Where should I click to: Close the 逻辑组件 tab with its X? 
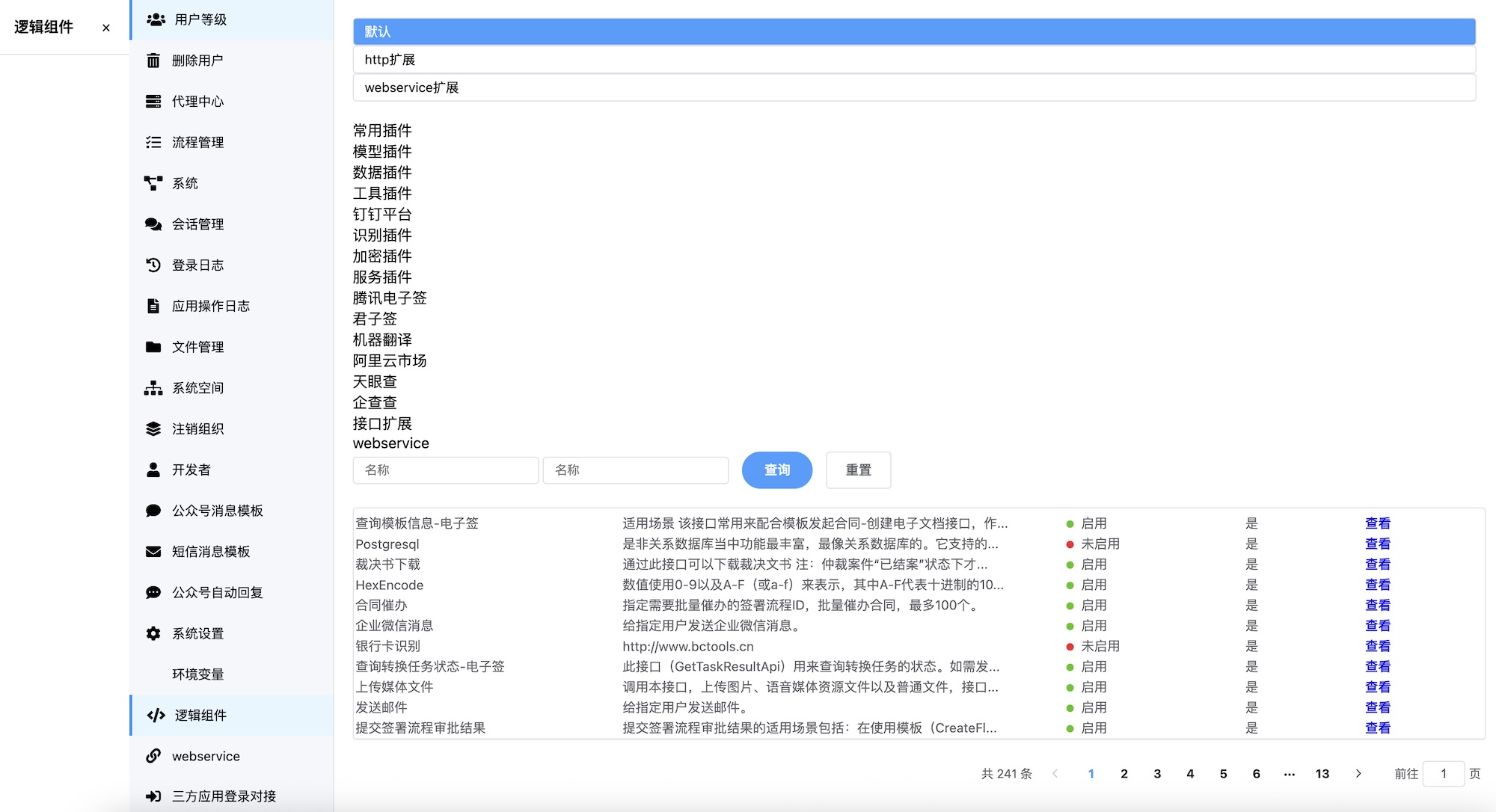[x=106, y=28]
